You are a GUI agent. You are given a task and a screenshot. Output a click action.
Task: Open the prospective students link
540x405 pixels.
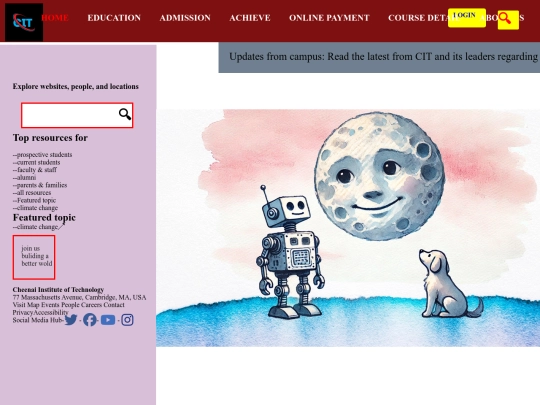pos(43,155)
